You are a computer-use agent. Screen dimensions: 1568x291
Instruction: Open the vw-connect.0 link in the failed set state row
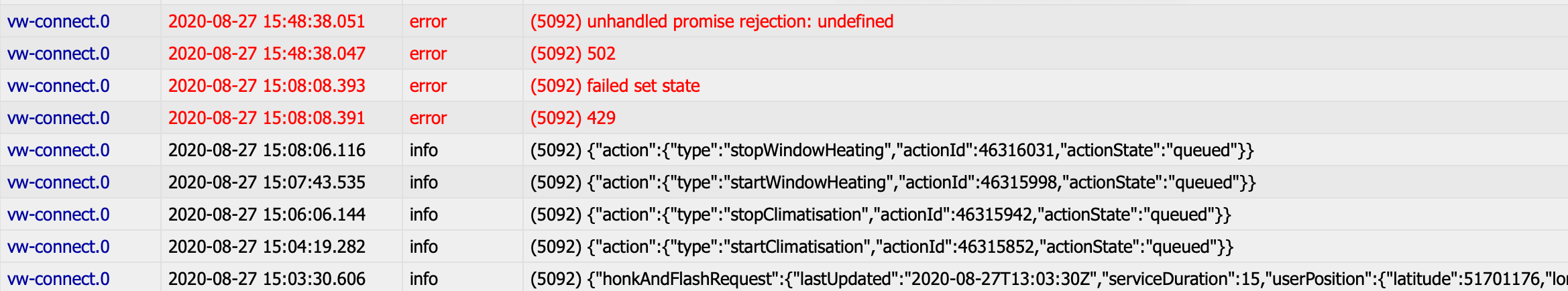(x=58, y=86)
